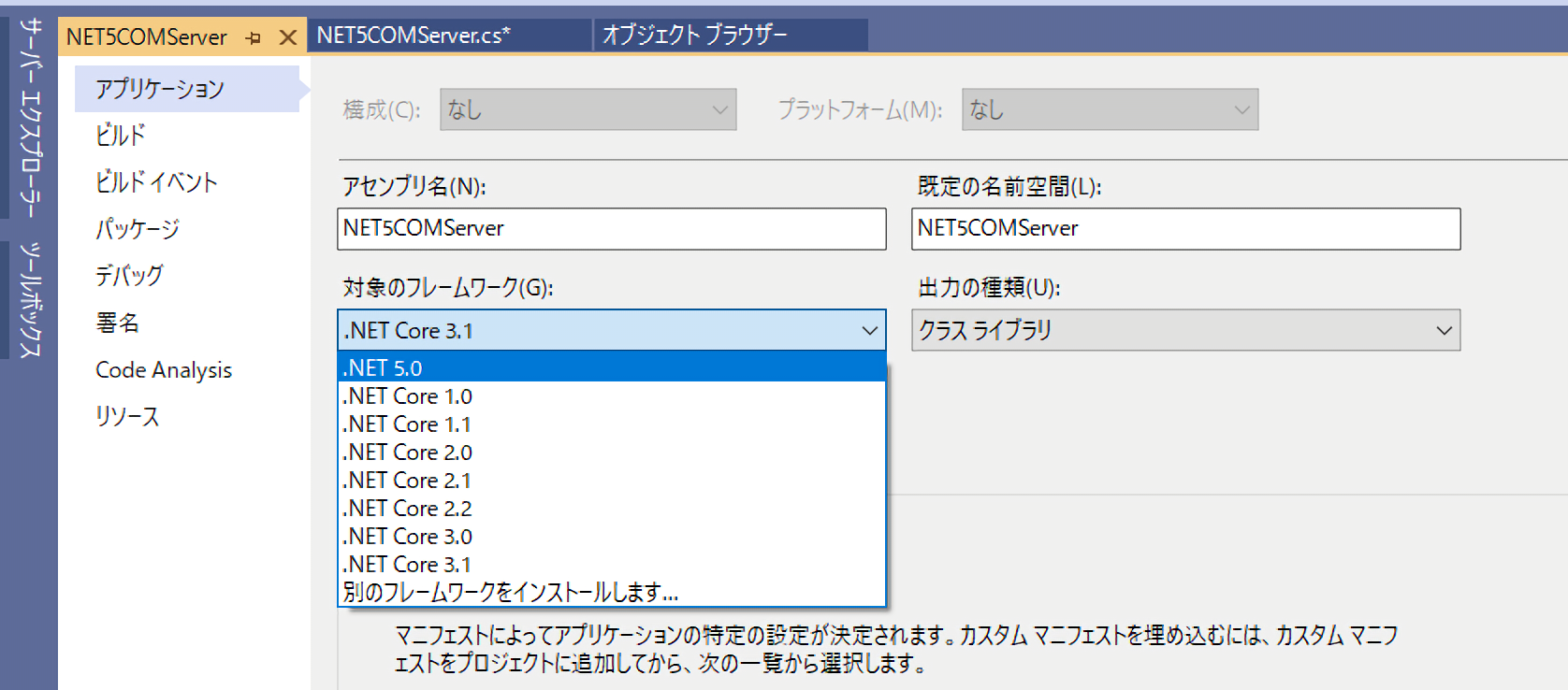Select the ビルド settings page
1568x690 pixels.
pyautogui.click(x=121, y=136)
